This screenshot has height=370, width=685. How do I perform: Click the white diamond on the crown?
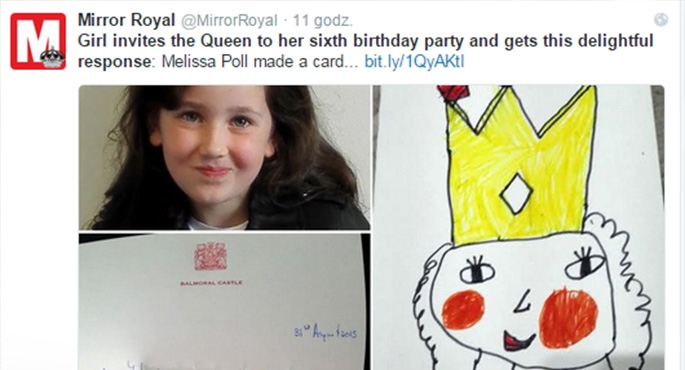click(516, 194)
